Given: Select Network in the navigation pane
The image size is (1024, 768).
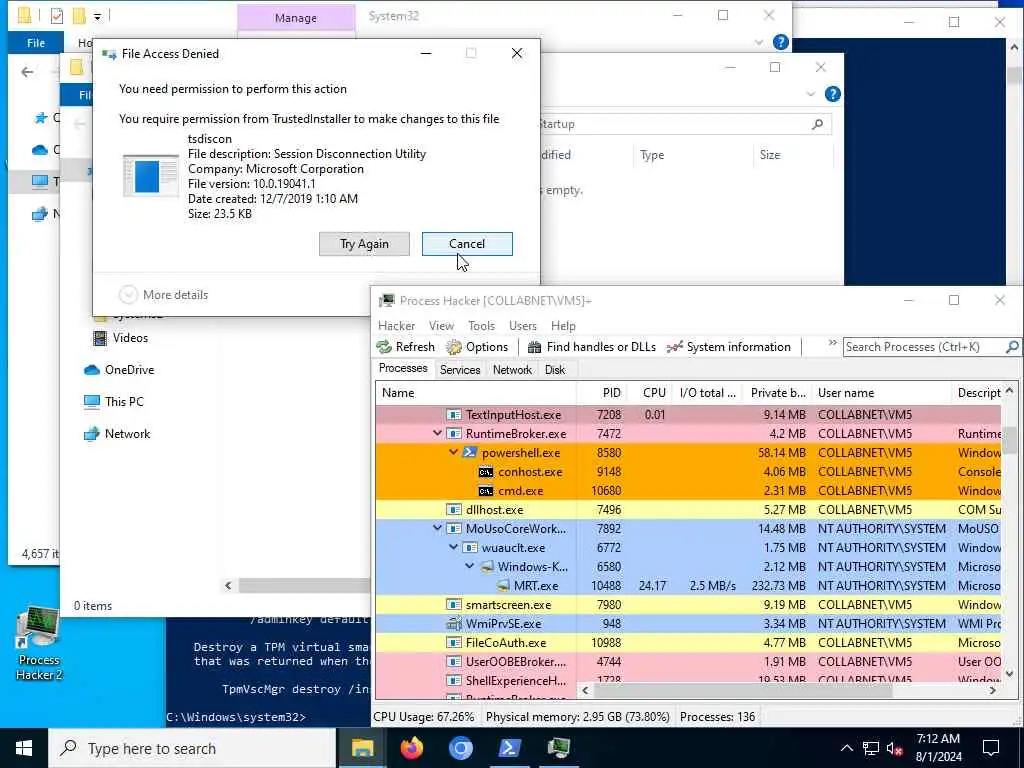Looking at the screenshot, I should click(117, 434).
